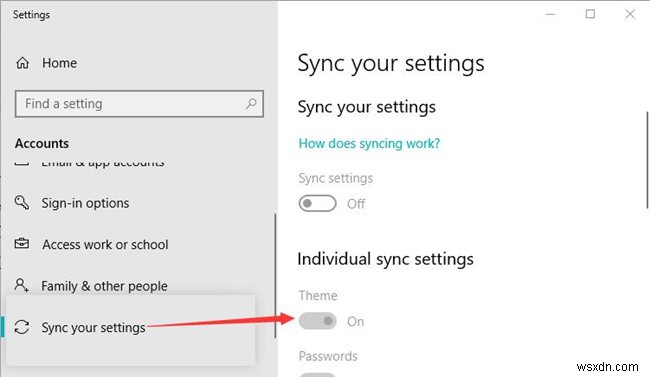Focus the Find a setting search field
650x377 pixels.
pos(139,104)
